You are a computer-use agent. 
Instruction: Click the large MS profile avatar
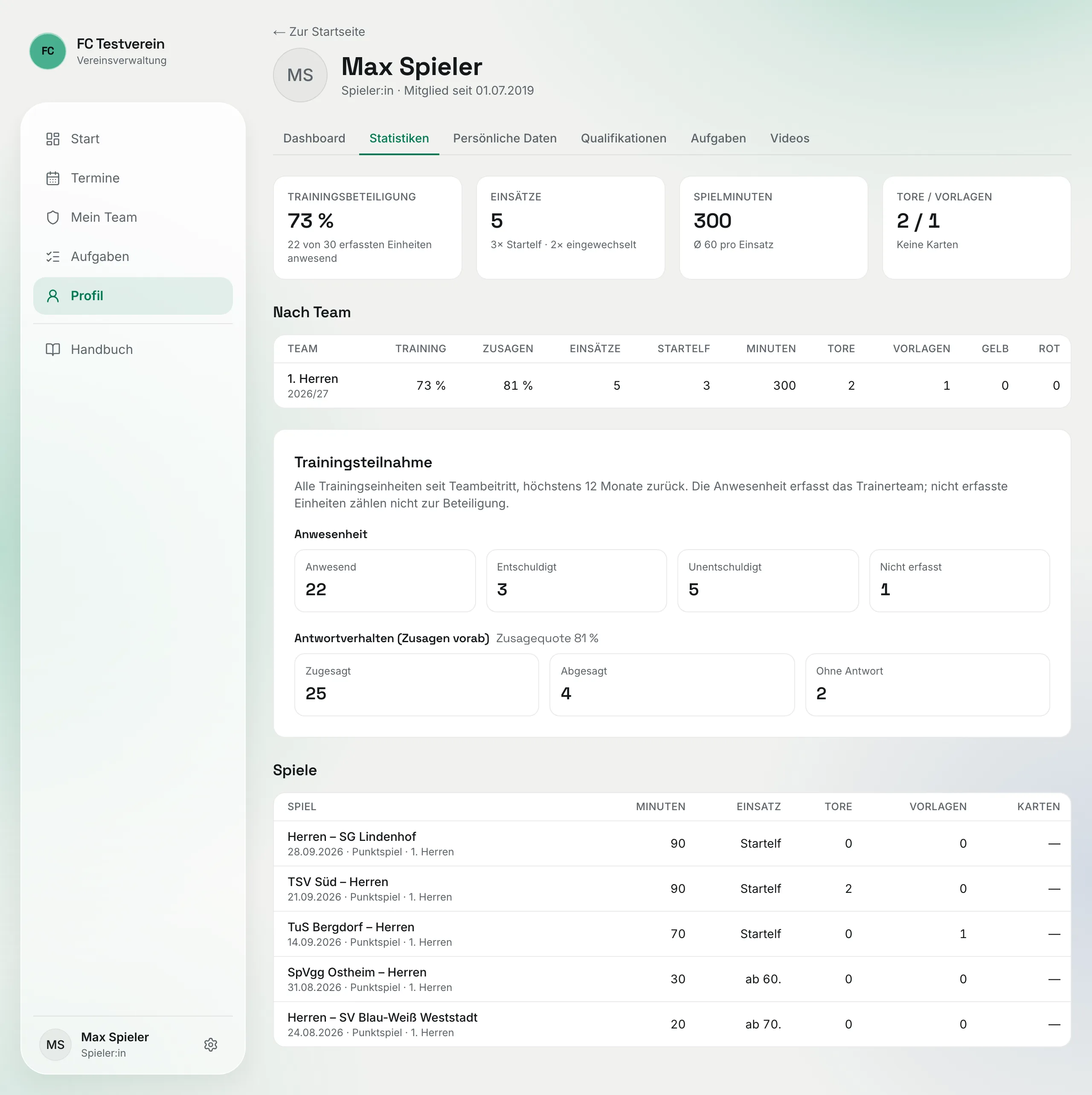[x=300, y=75]
